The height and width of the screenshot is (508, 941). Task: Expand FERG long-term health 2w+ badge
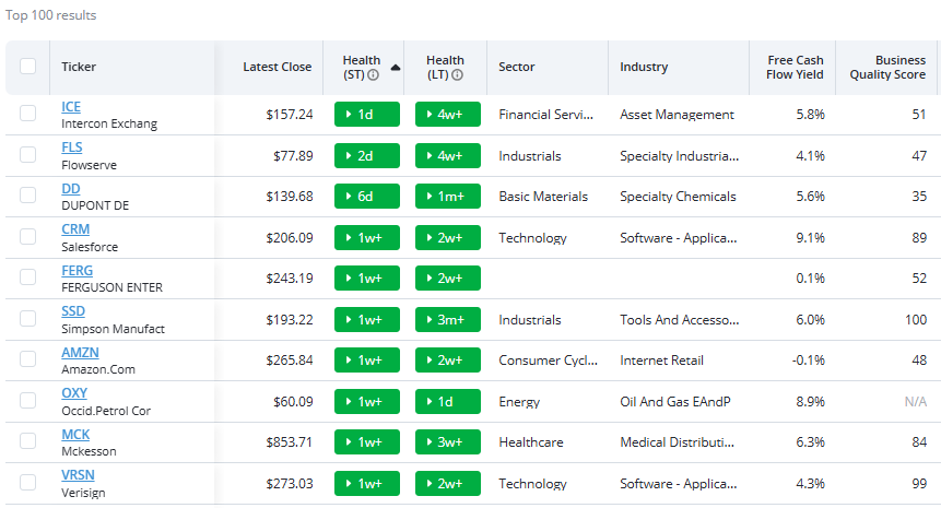coord(448,278)
